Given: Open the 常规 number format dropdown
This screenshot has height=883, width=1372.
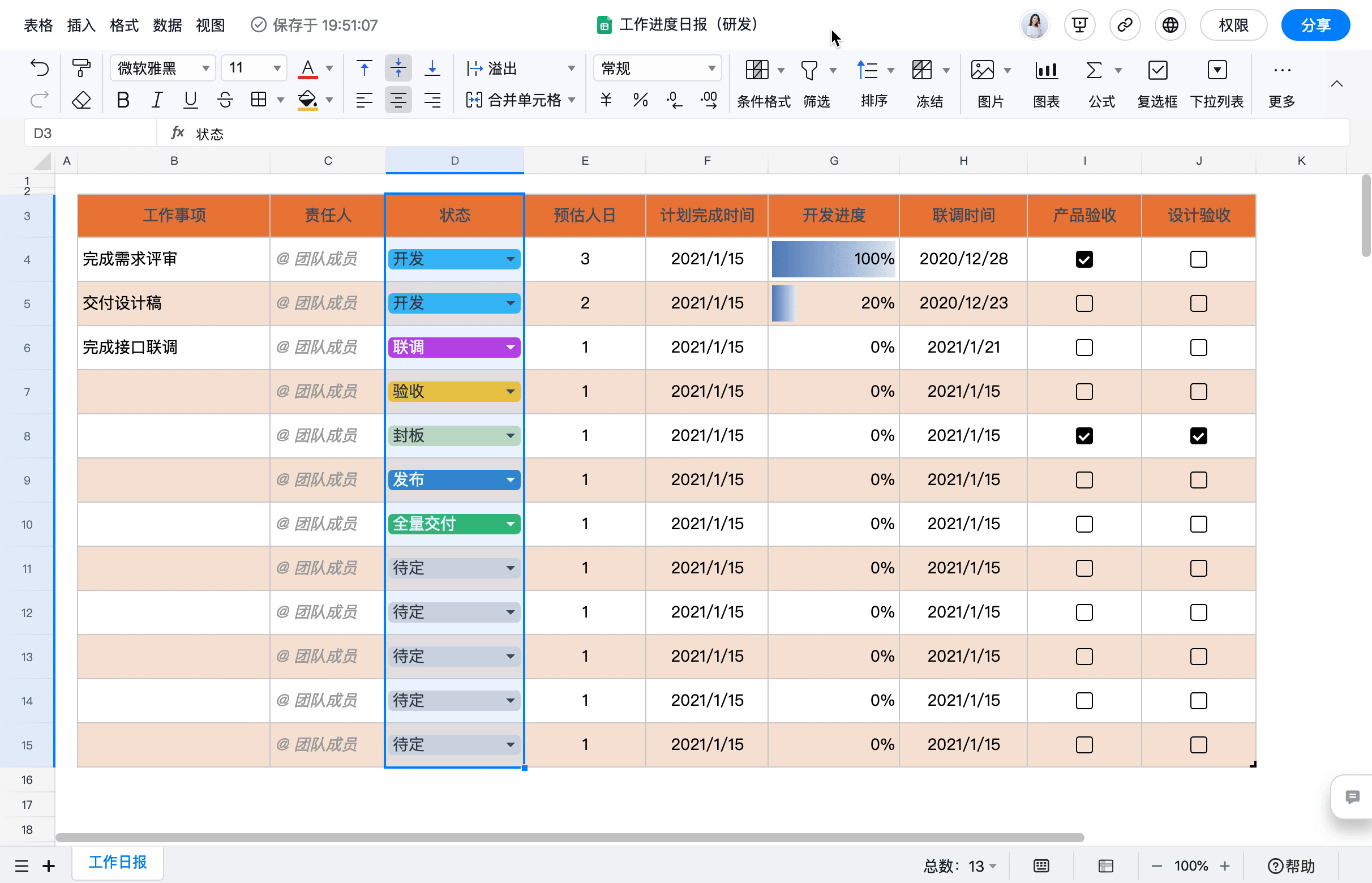Looking at the screenshot, I should 657,68.
